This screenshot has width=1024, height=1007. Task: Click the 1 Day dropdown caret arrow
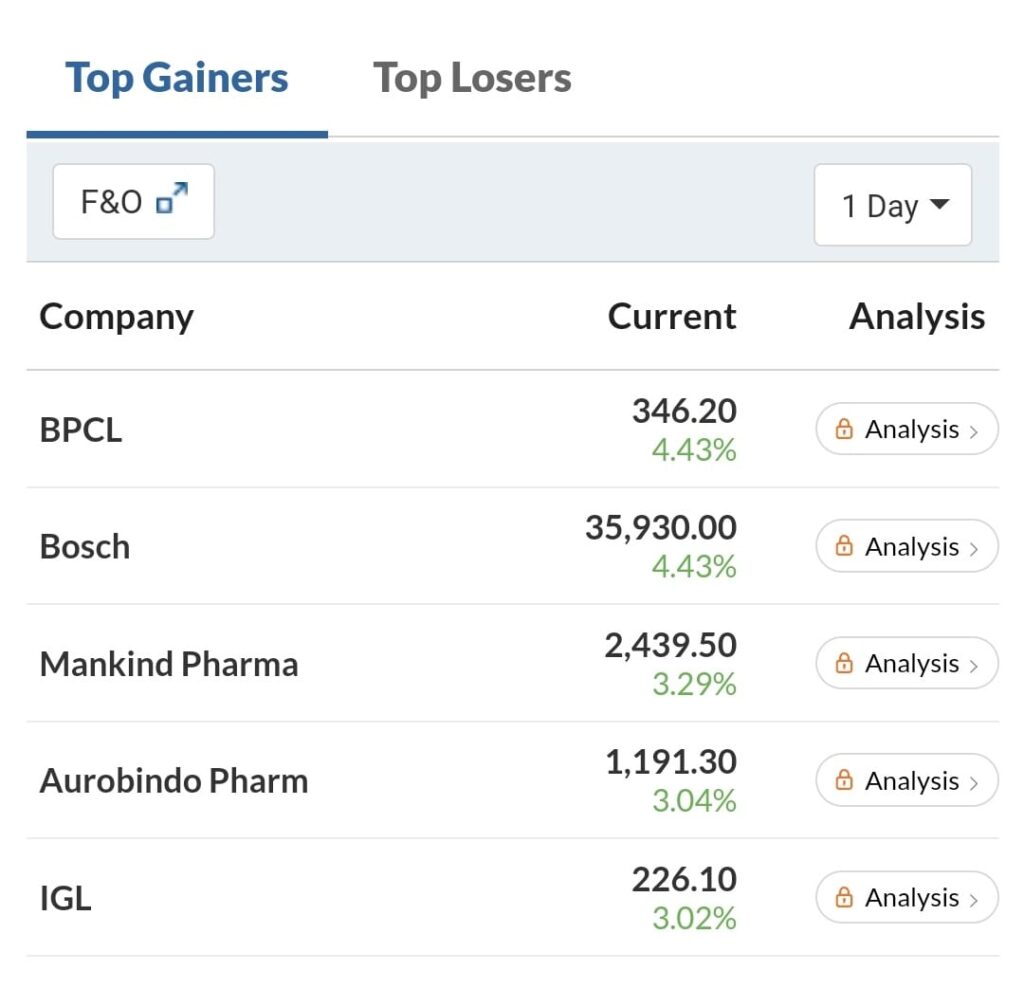[939, 204]
